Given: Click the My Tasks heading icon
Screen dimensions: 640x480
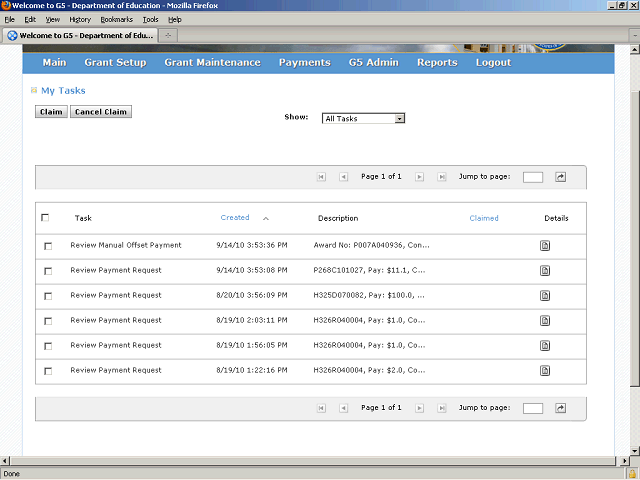Looking at the screenshot, I should point(34,90).
